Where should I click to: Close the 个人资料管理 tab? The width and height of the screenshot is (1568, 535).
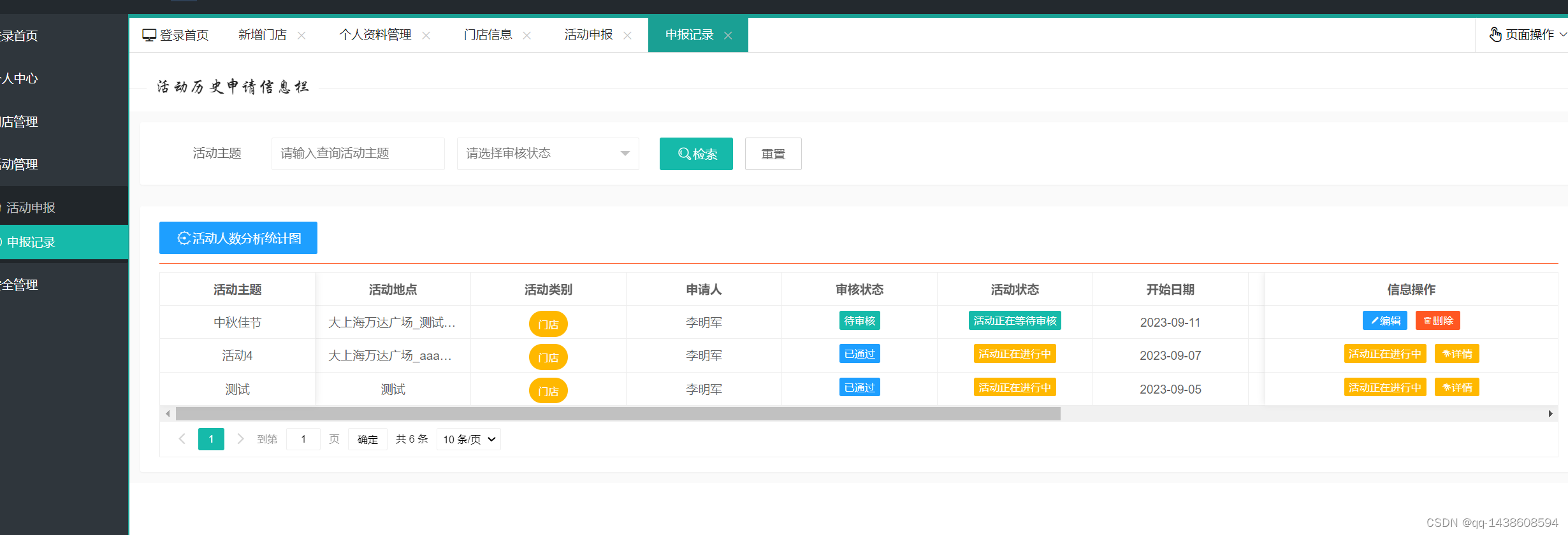coord(426,36)
